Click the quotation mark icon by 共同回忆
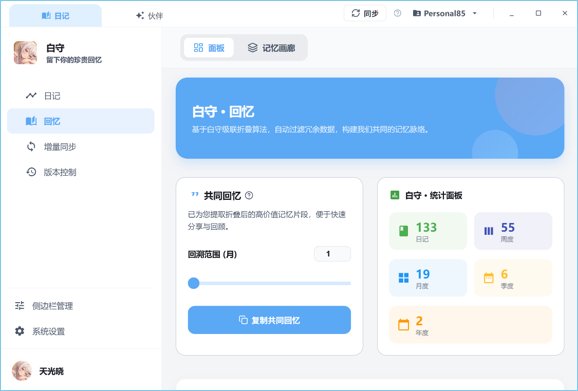Image resolution: width=578 pixels, height=391 pixels. (x=195, y=195)
